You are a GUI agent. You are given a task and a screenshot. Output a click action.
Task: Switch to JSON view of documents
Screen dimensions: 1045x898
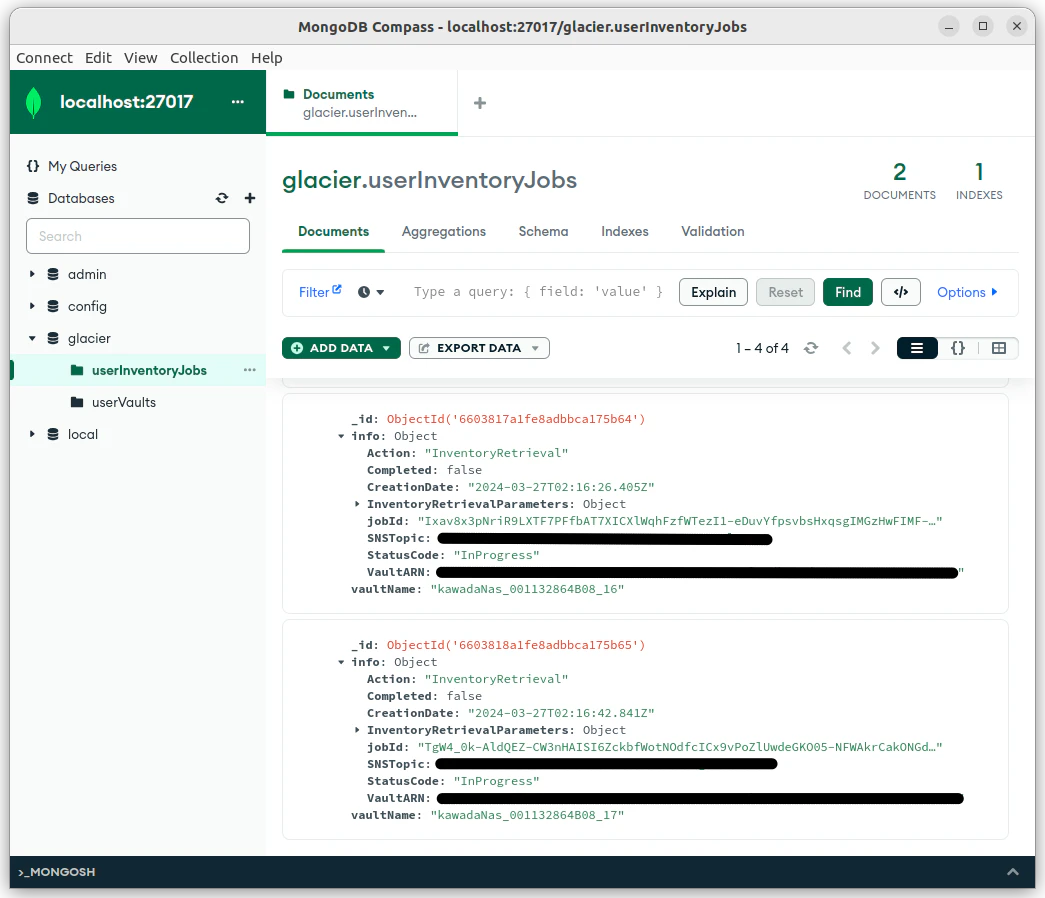tap(958, 348)
